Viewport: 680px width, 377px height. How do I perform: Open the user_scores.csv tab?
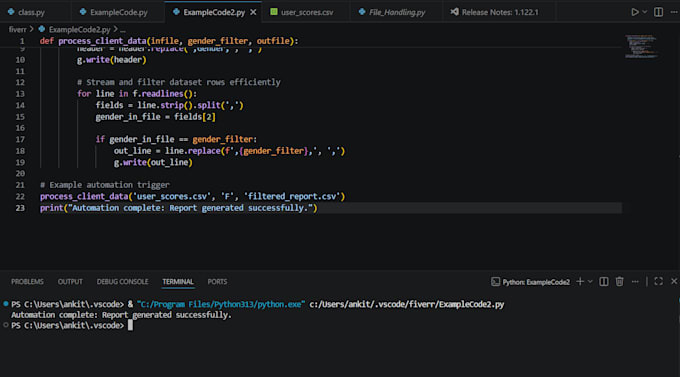[302, 12]
